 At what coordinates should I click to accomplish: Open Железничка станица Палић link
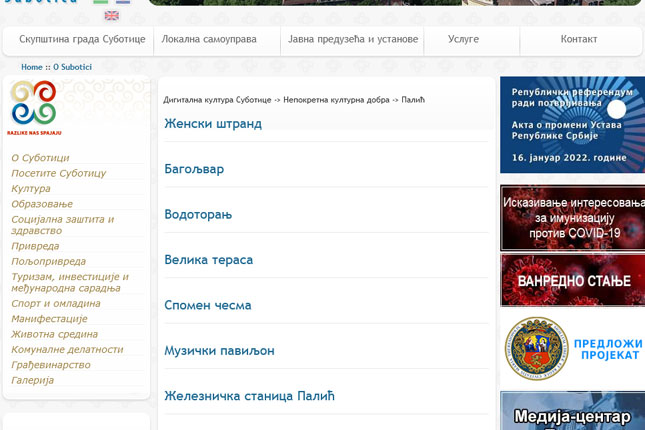pyautogui.click(x=249, y=396)
